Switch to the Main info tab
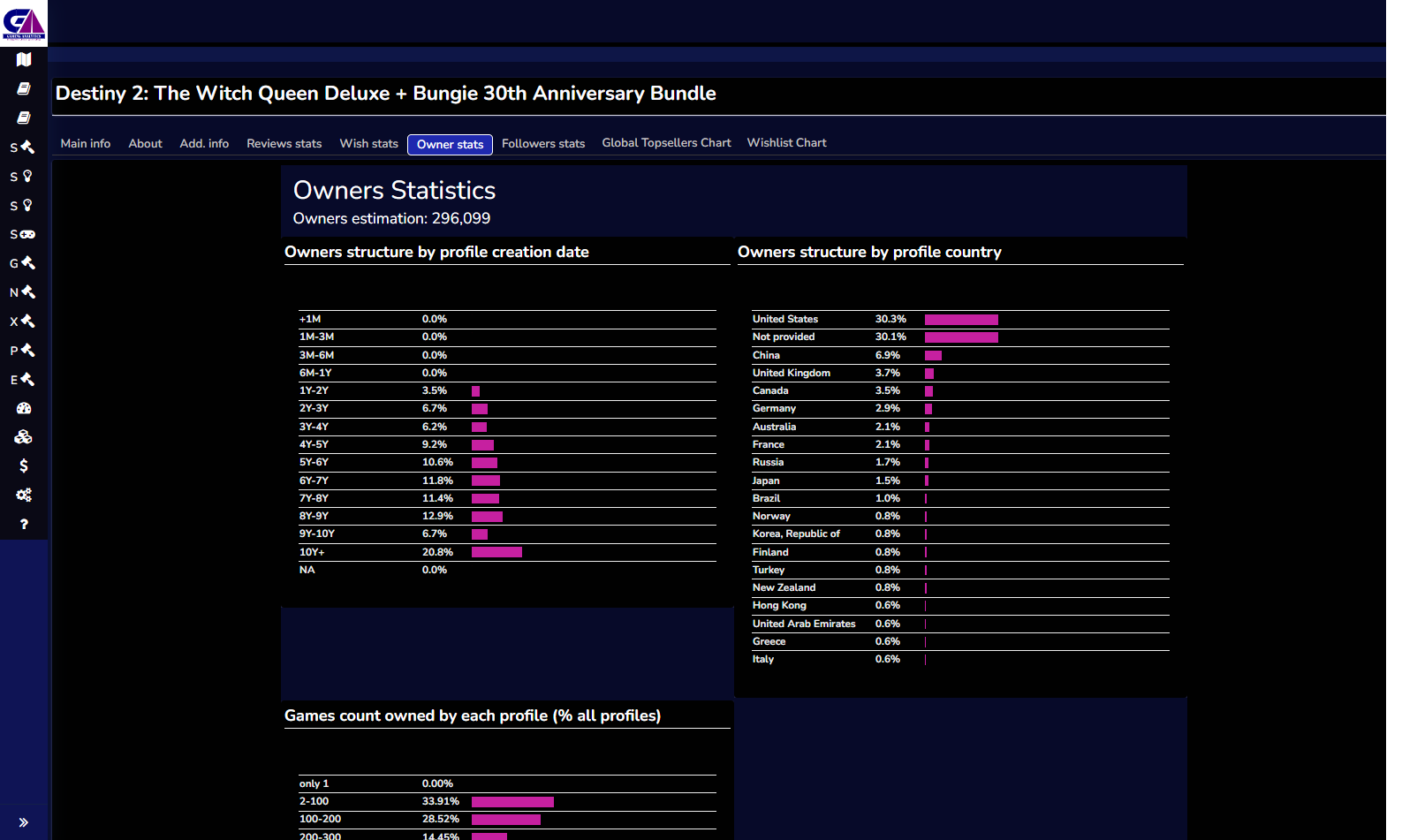 tap(86, 144)
